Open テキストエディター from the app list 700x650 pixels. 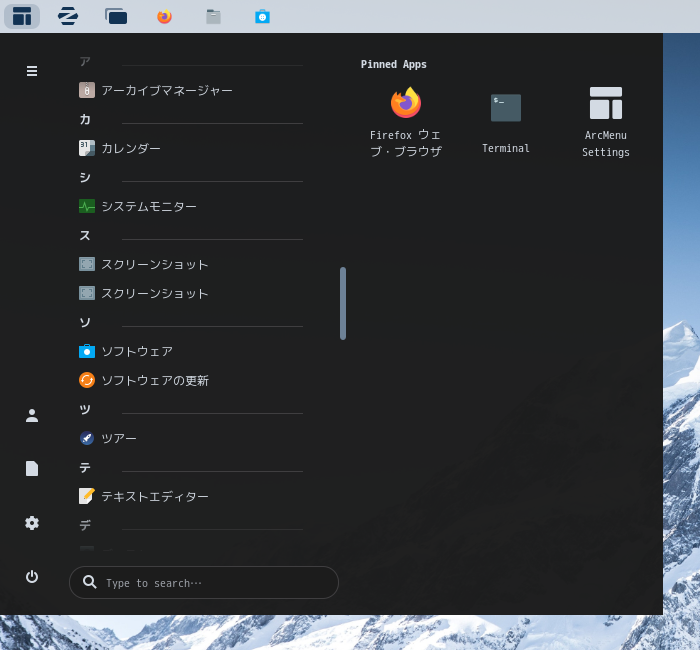click(x=191, y=496)
